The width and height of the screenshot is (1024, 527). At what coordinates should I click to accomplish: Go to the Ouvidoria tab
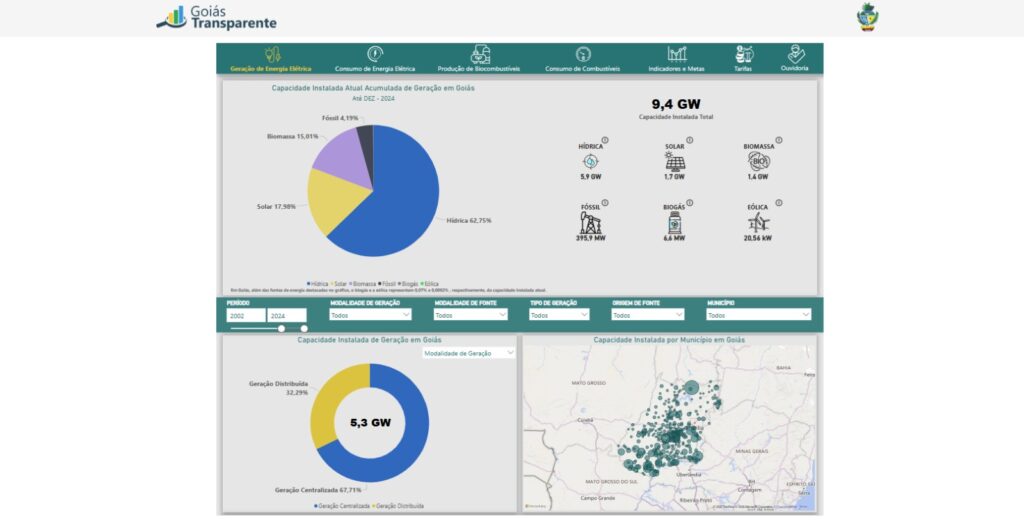pyautogui.click(x=796, y=54)
